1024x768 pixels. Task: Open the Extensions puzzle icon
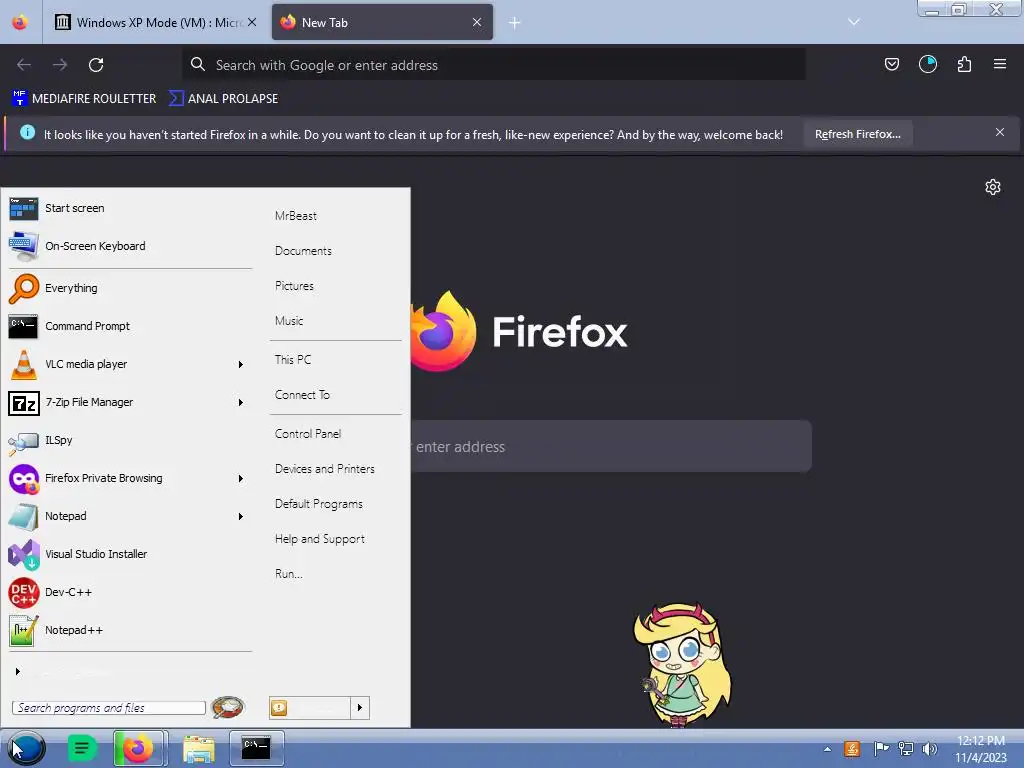[964, 64]
